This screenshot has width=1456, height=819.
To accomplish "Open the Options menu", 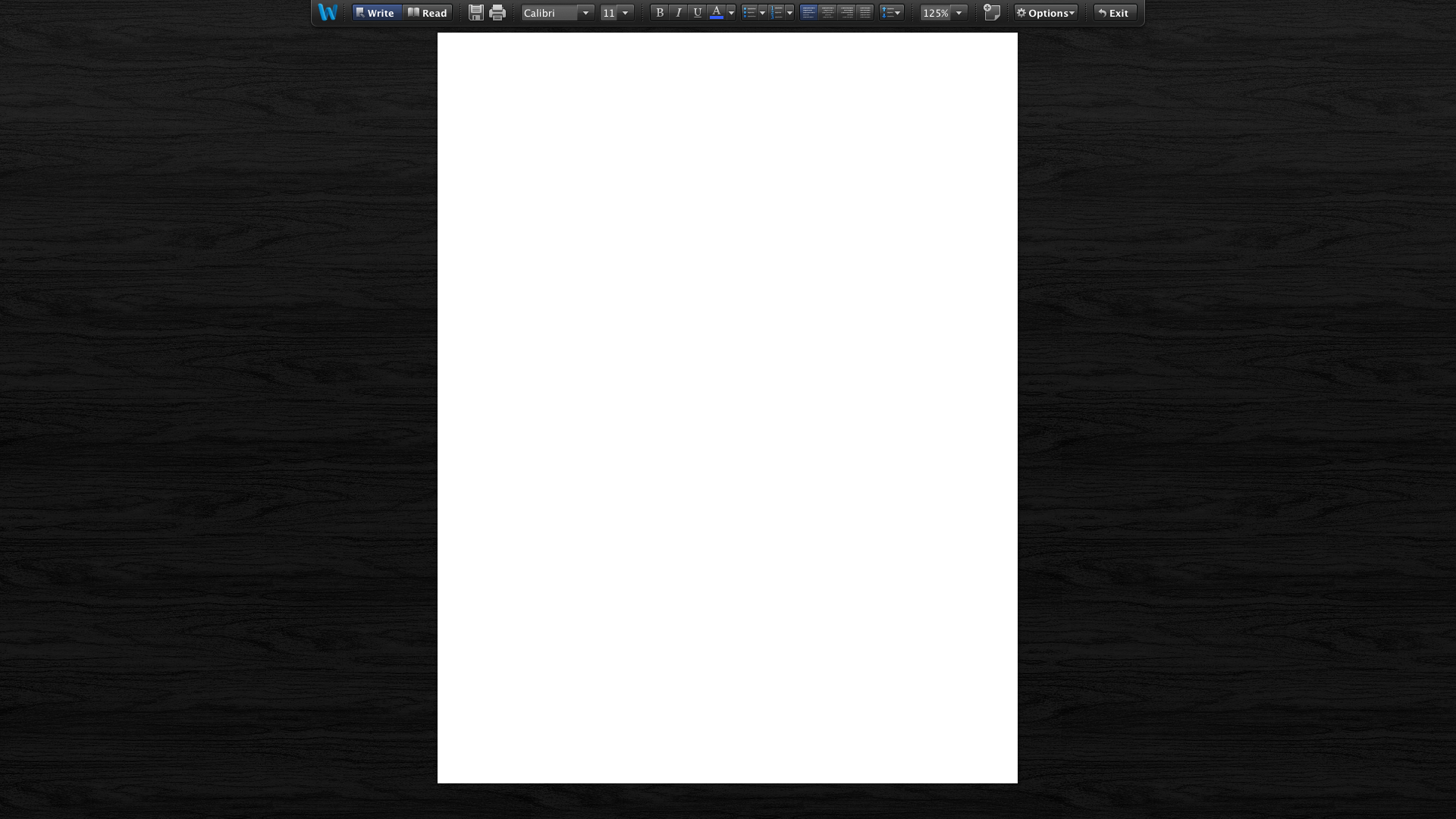I will [x=1046, y=13].
